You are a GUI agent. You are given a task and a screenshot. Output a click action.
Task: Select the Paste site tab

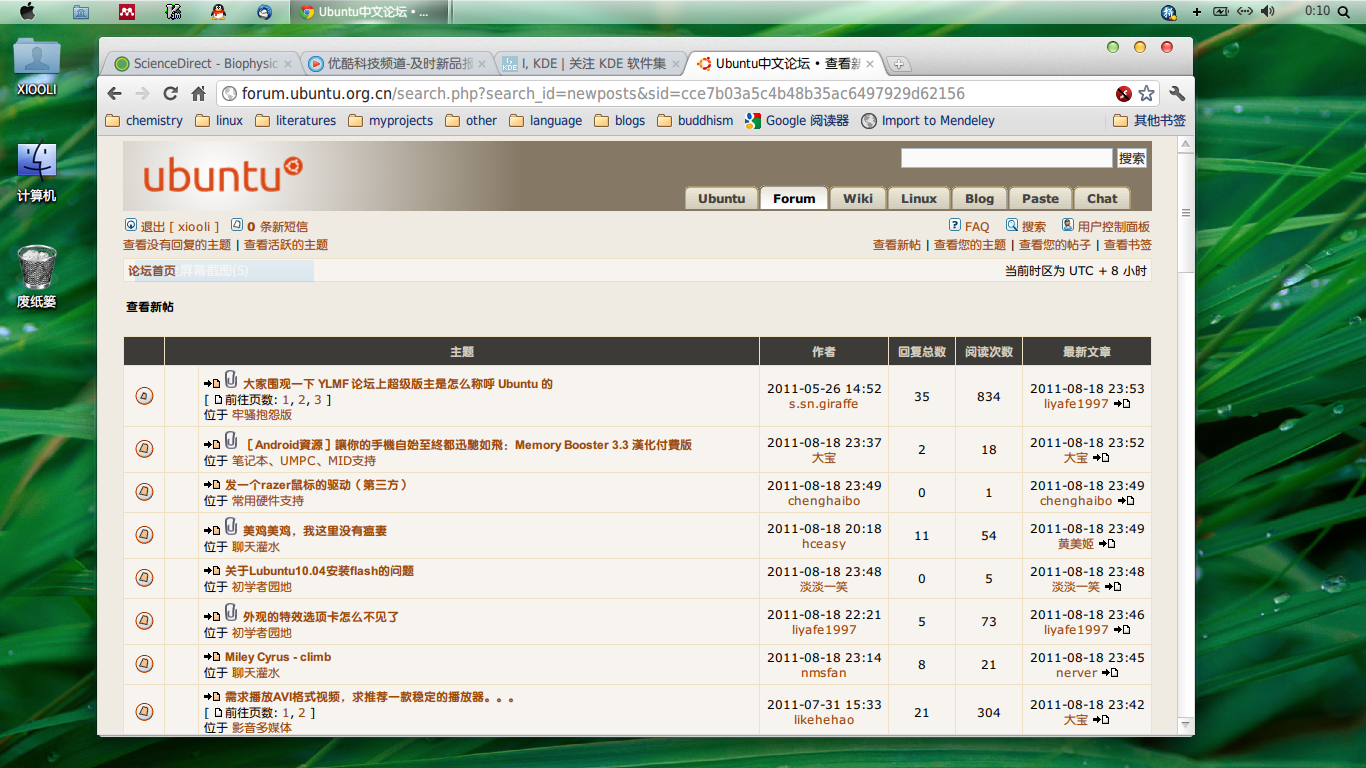point(1040,198)
